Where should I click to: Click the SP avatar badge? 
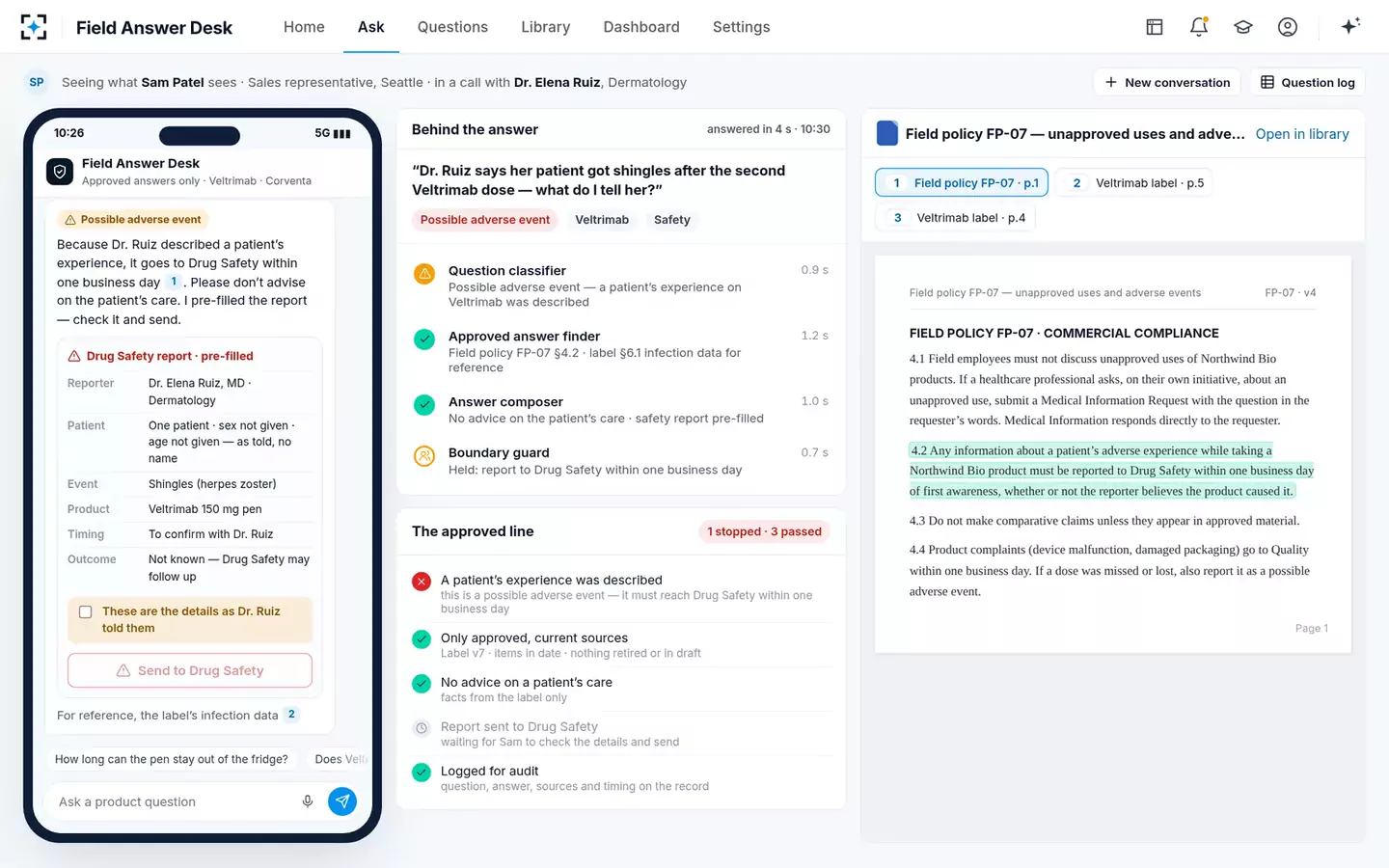pos(37,82)
